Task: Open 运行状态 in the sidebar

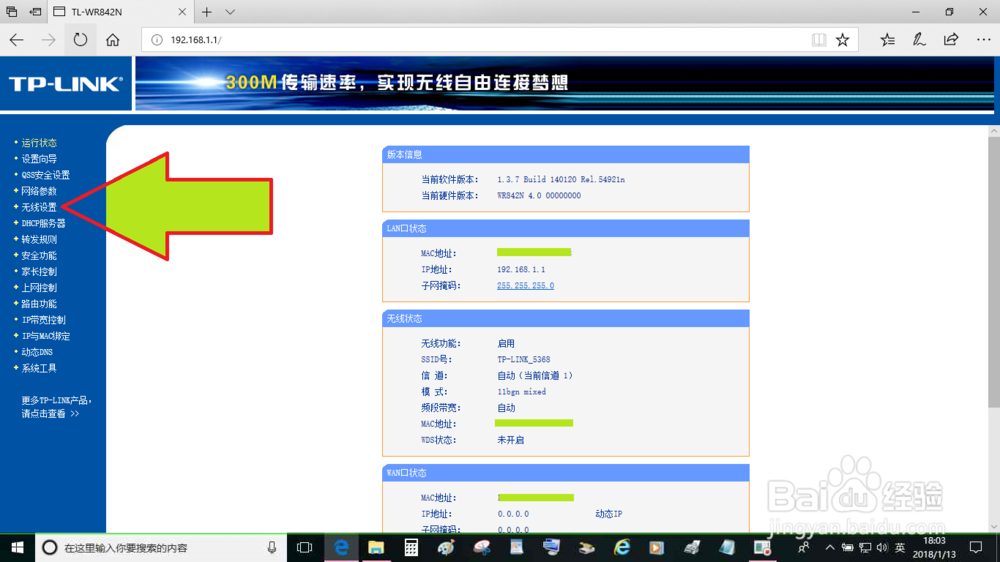Action: click(39, 143)
